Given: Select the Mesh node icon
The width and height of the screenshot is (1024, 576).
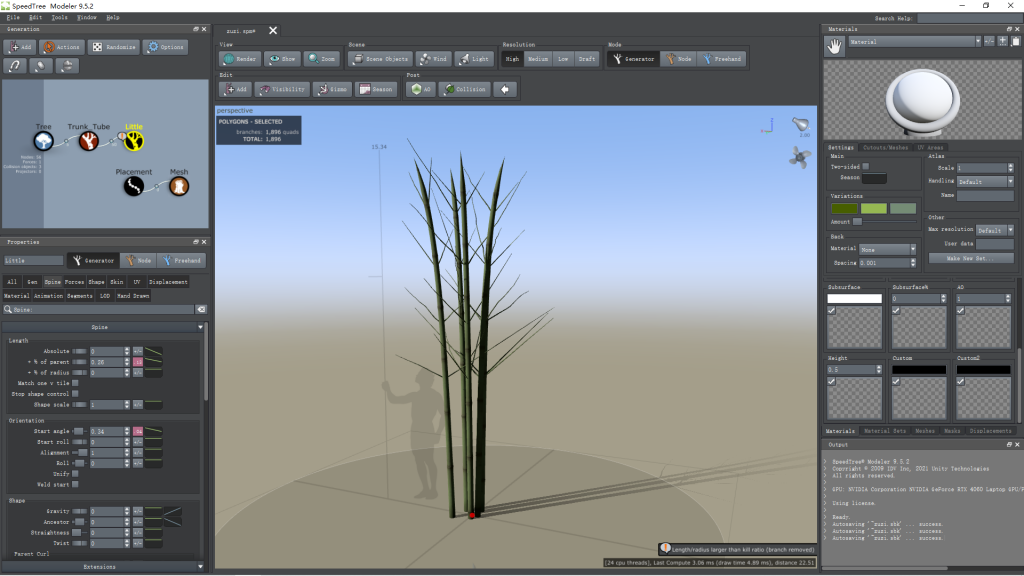Looking at the screenshot, I should 179,186.
